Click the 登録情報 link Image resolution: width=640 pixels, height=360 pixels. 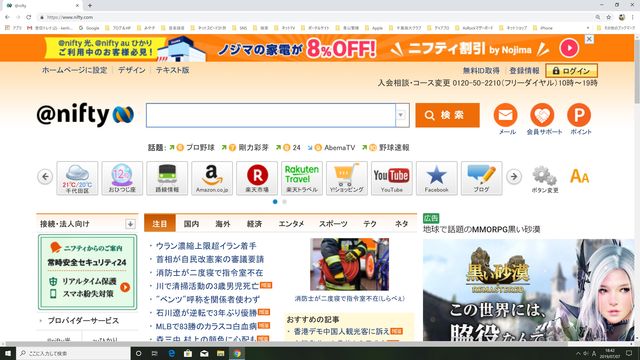524,71
